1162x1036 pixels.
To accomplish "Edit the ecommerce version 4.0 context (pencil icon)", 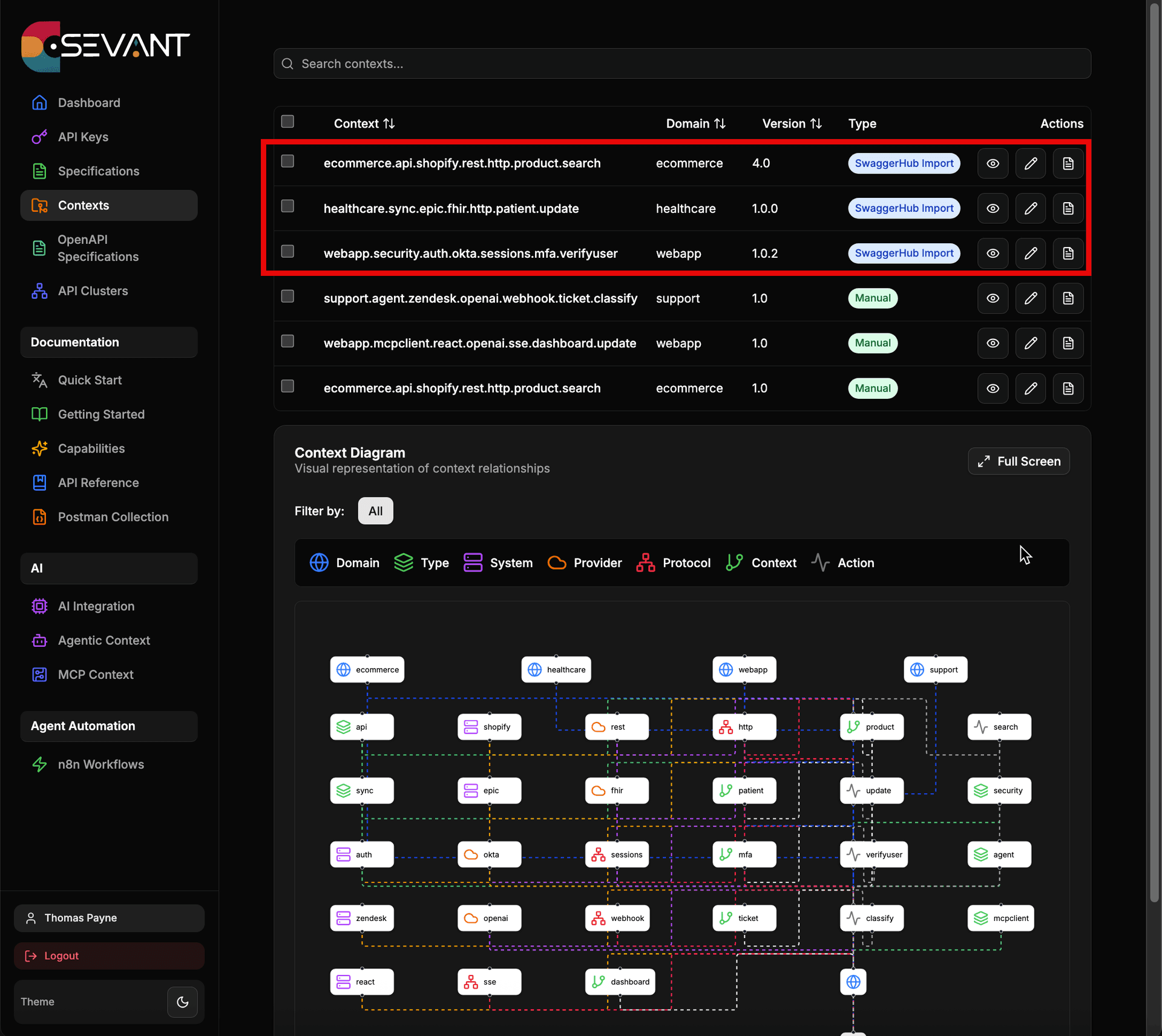I will [x=1031, y=163].
